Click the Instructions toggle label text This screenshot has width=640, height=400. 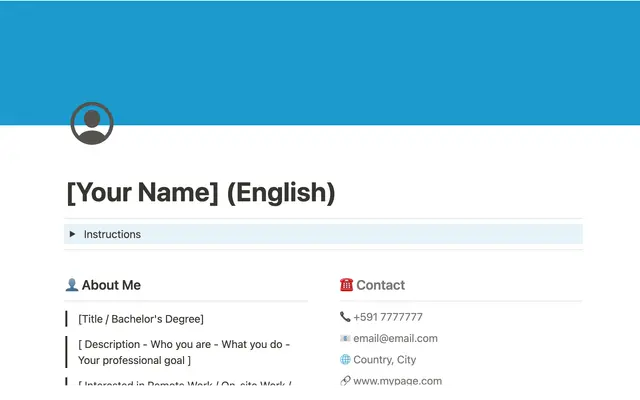[x=112, y=234]
